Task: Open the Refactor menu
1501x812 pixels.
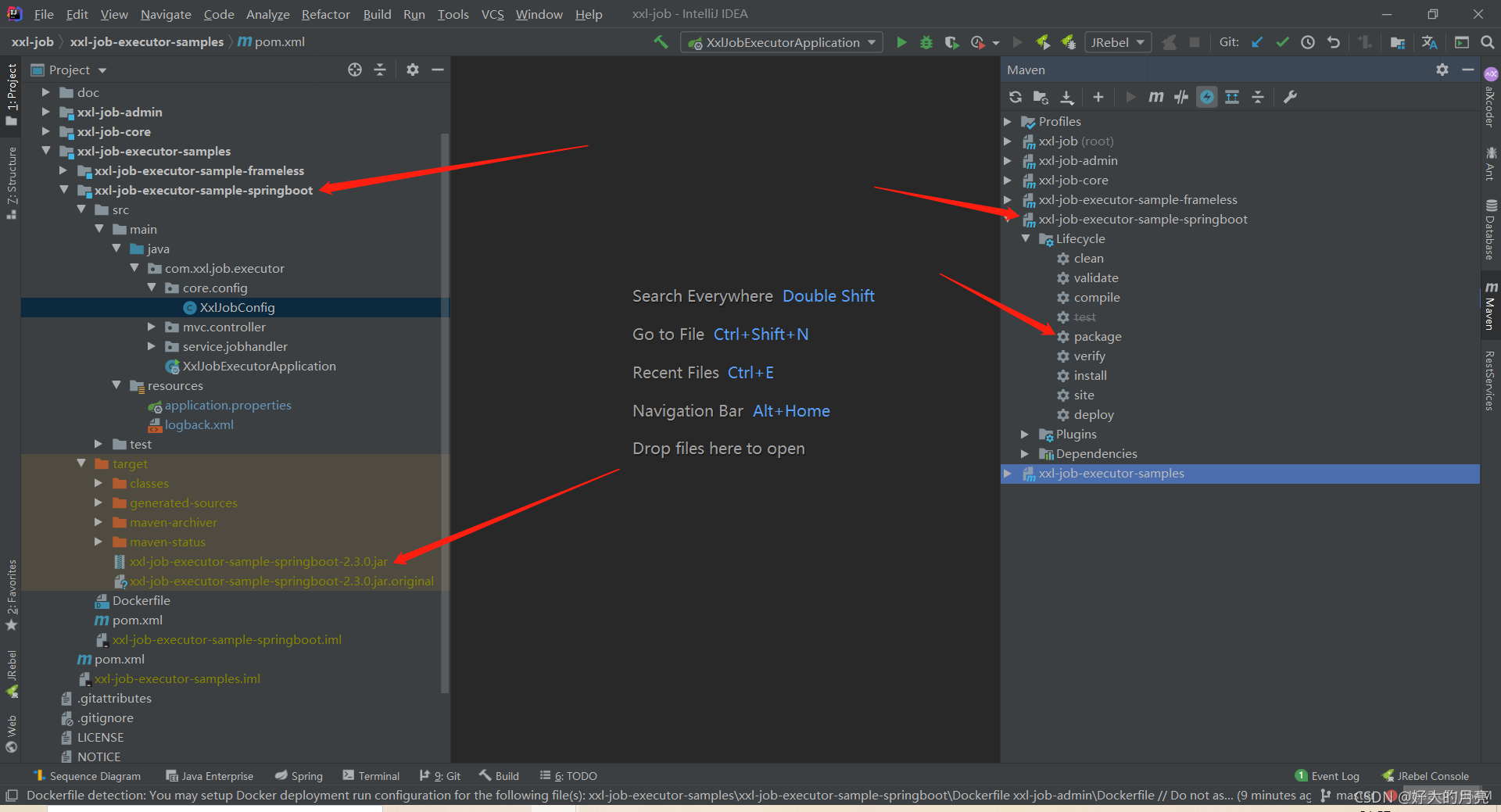Action: pos(326,14)
